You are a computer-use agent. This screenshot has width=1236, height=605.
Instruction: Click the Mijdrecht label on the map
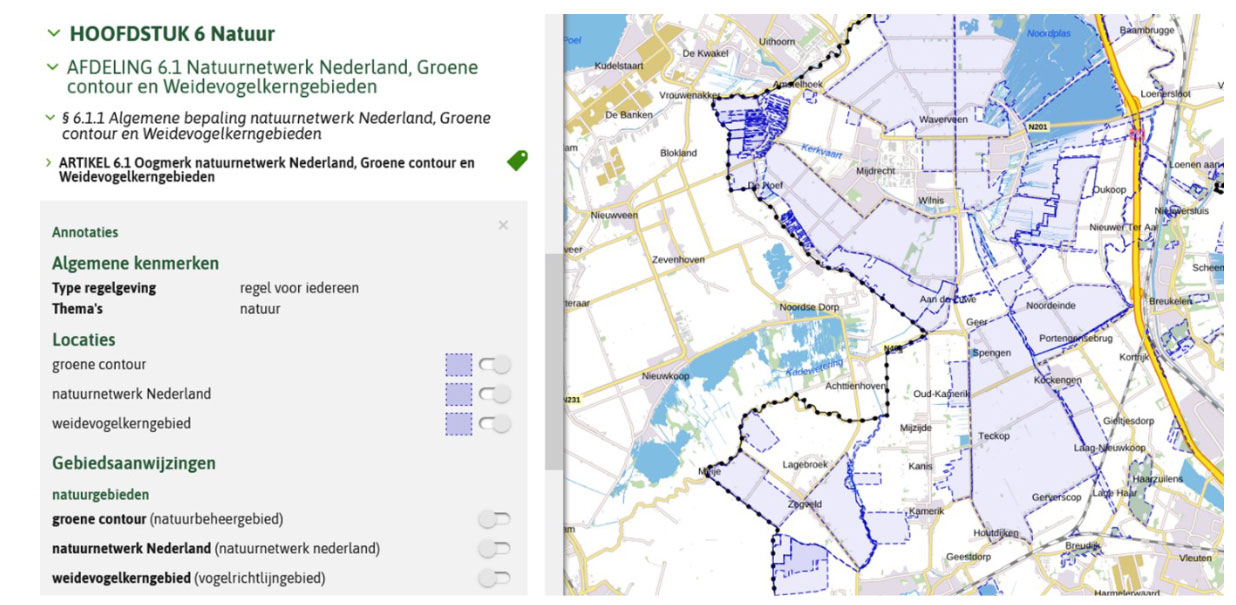875,171
